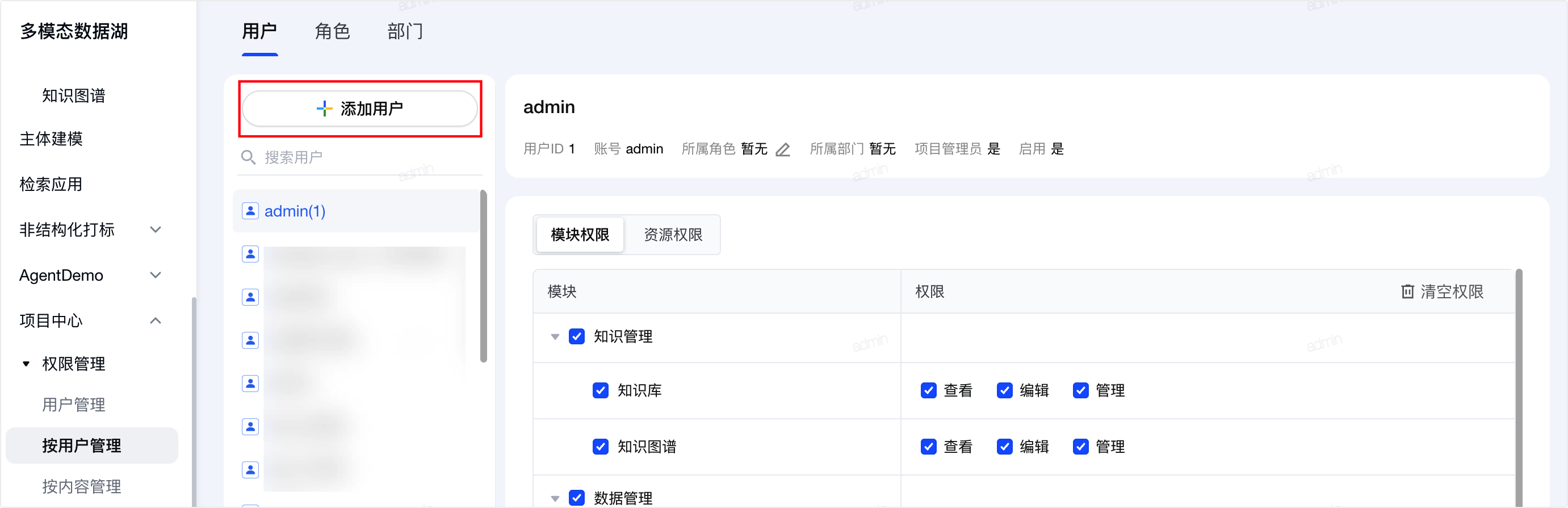This screenshot has width=1568, height=508.
Task: Click the 清空权限 button
Action: pos(1443,292)
